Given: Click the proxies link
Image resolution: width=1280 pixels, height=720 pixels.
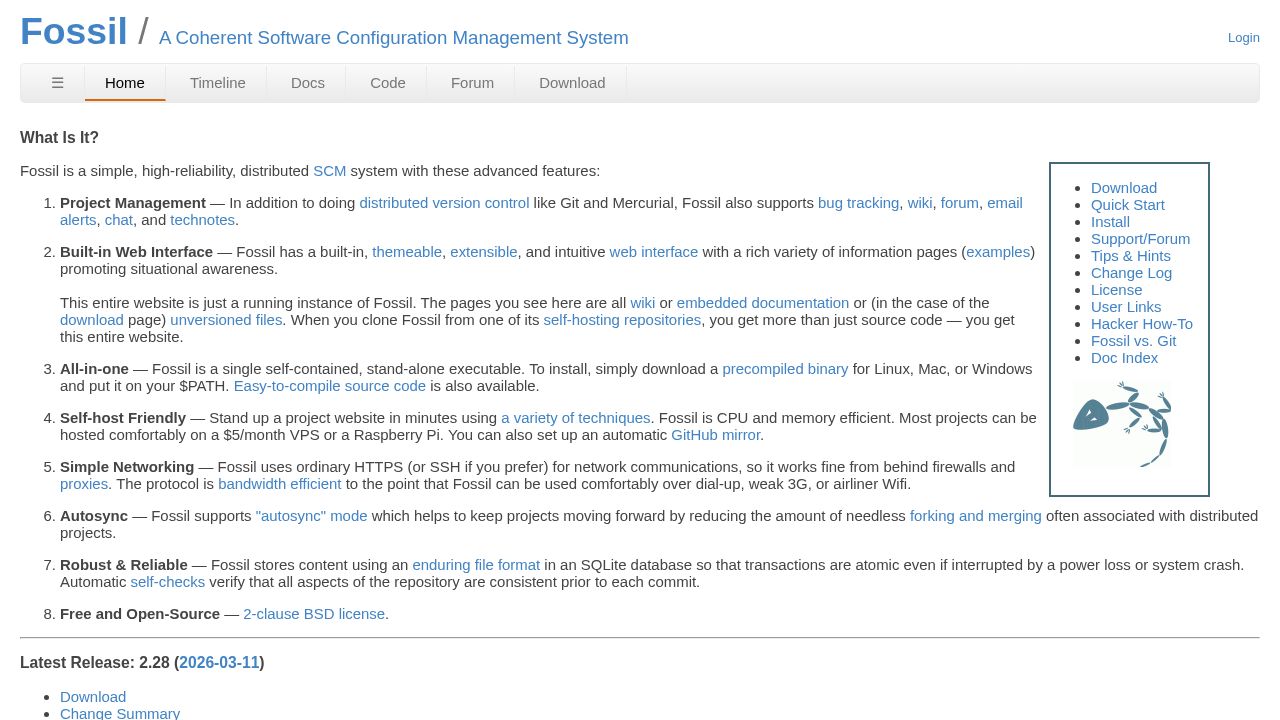Looking at the screenshot, I should [x=84, y=484].
